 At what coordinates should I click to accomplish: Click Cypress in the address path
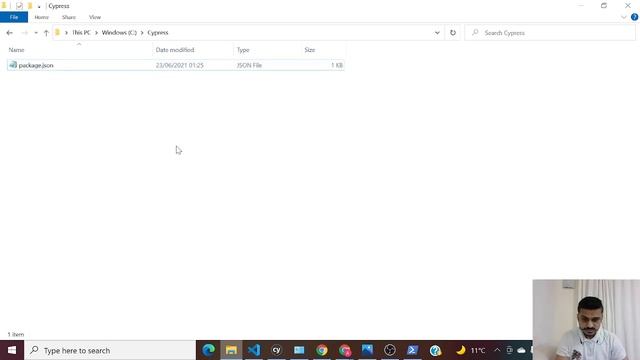158,33
